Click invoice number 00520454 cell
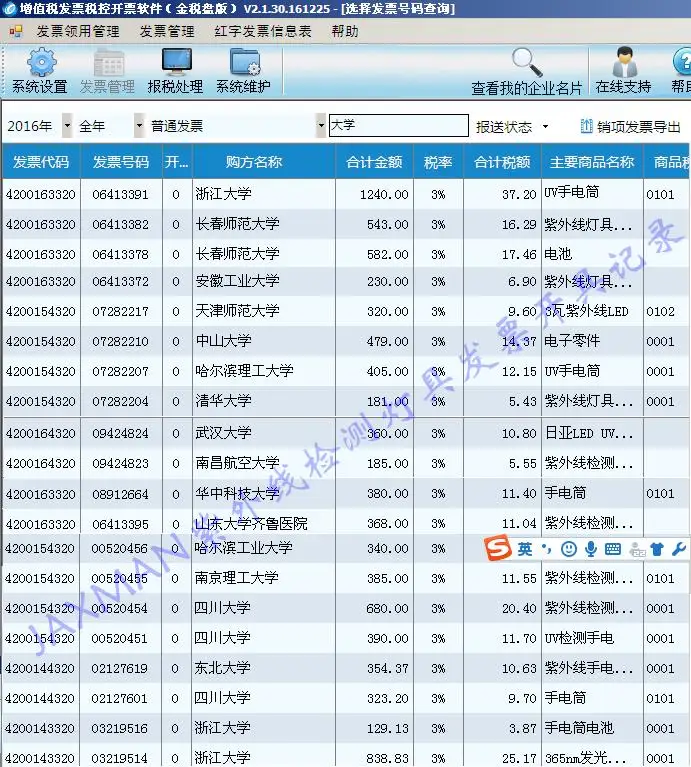691x767 pixels. 120,608
